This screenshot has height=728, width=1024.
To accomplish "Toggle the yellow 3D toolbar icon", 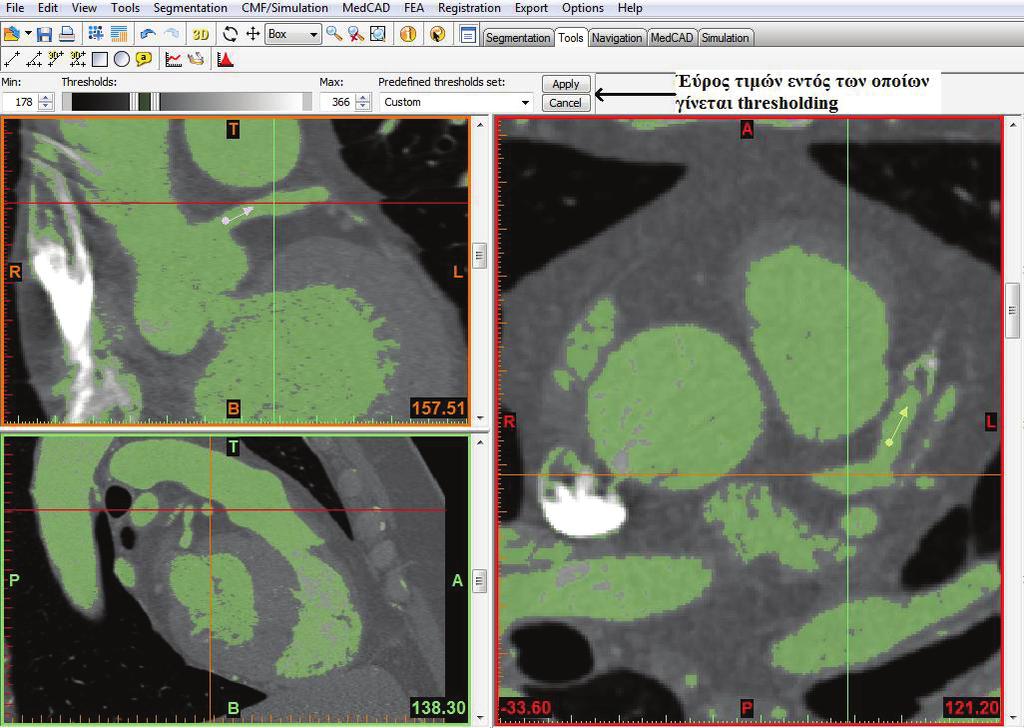I will click(200, 34).
